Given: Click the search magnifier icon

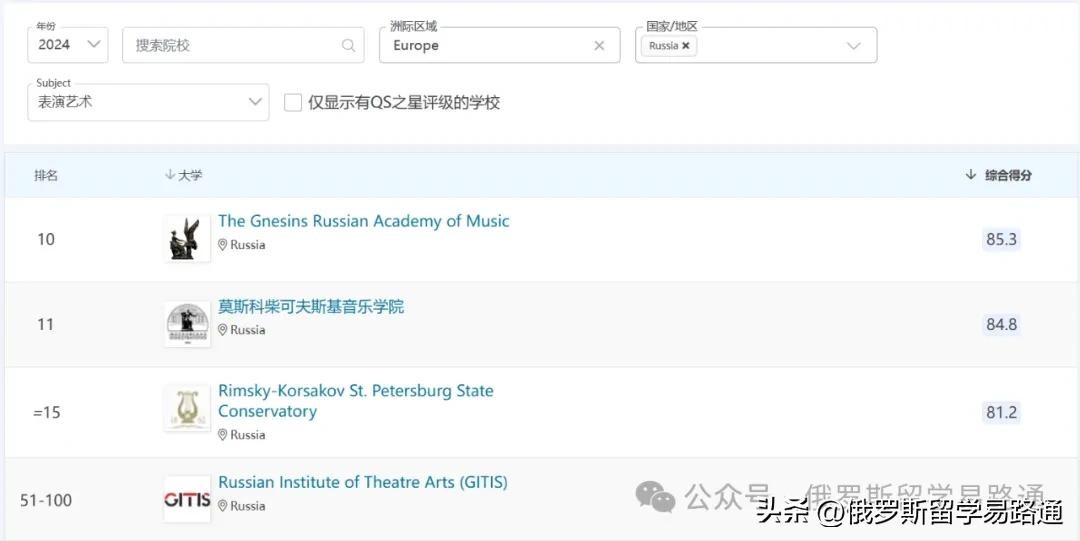Looking at the screenshot, I should tap(348, 45).
